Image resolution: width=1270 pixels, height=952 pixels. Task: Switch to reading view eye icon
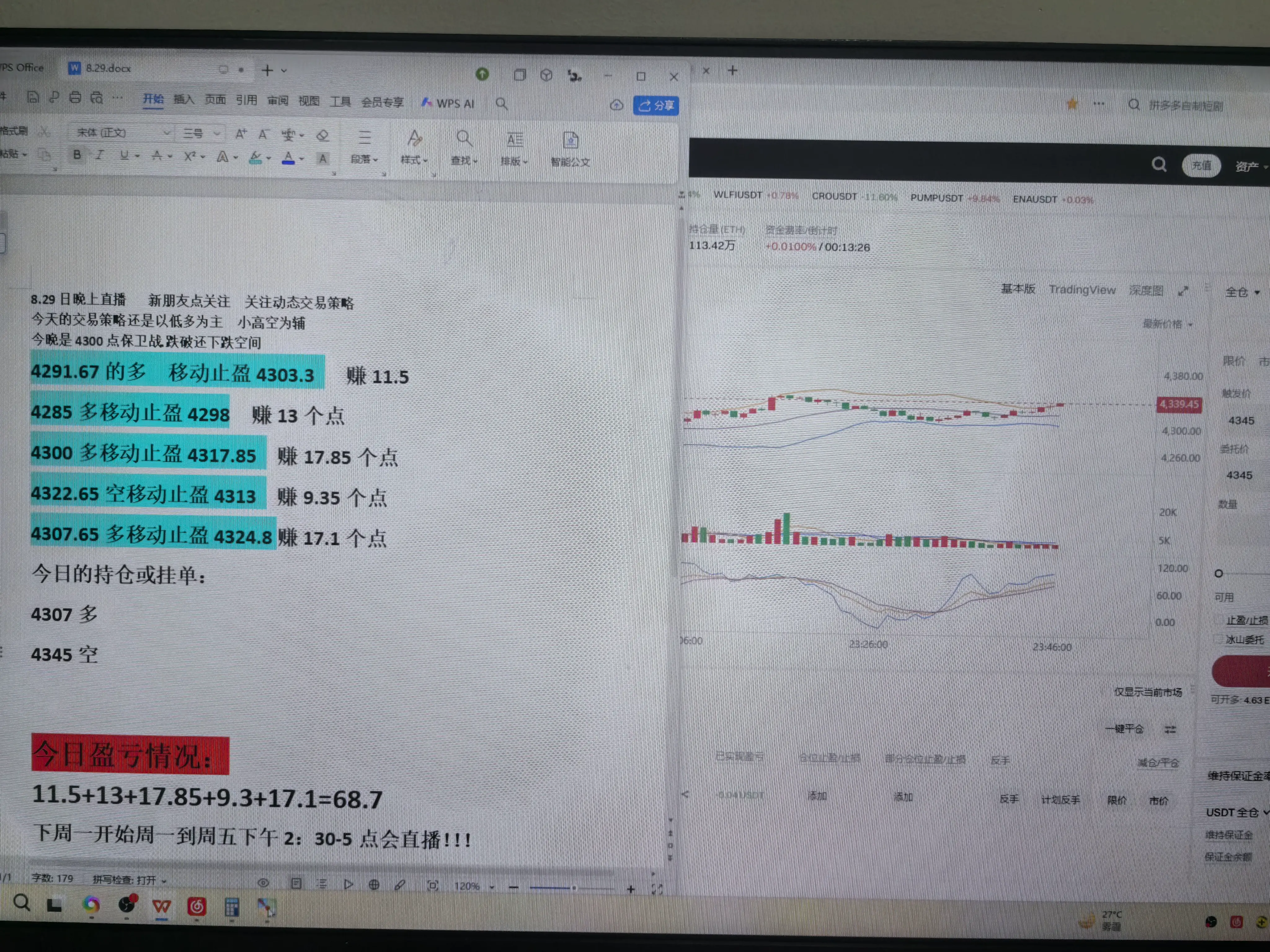tap(264, 883)
